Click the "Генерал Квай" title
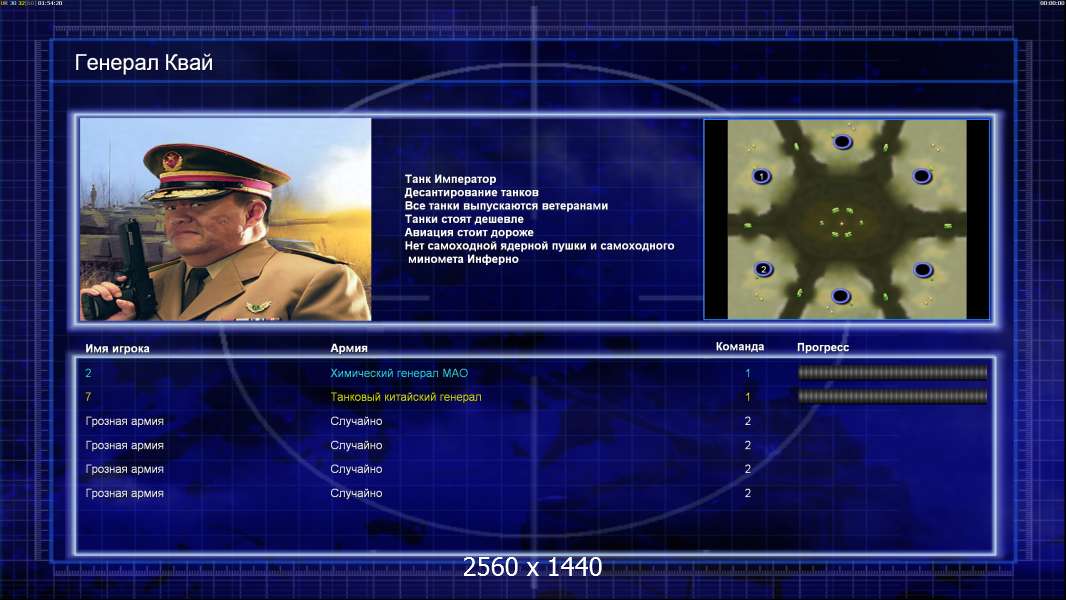Screen dimensions: 1066x600 click(143, 63)
